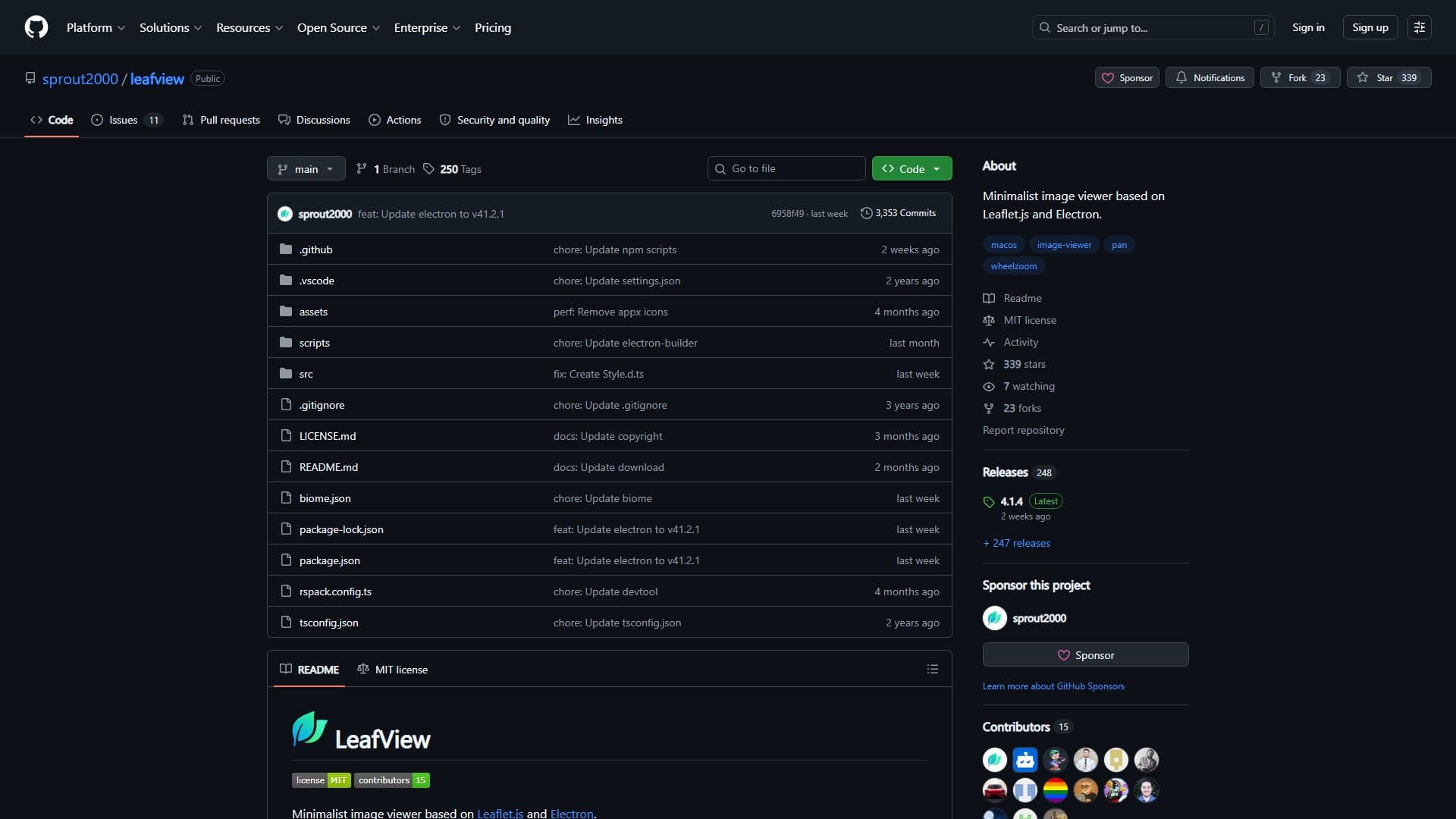1456x819 pixels.
Task: Switch to the Issues tab
Action: pos(127,120)
